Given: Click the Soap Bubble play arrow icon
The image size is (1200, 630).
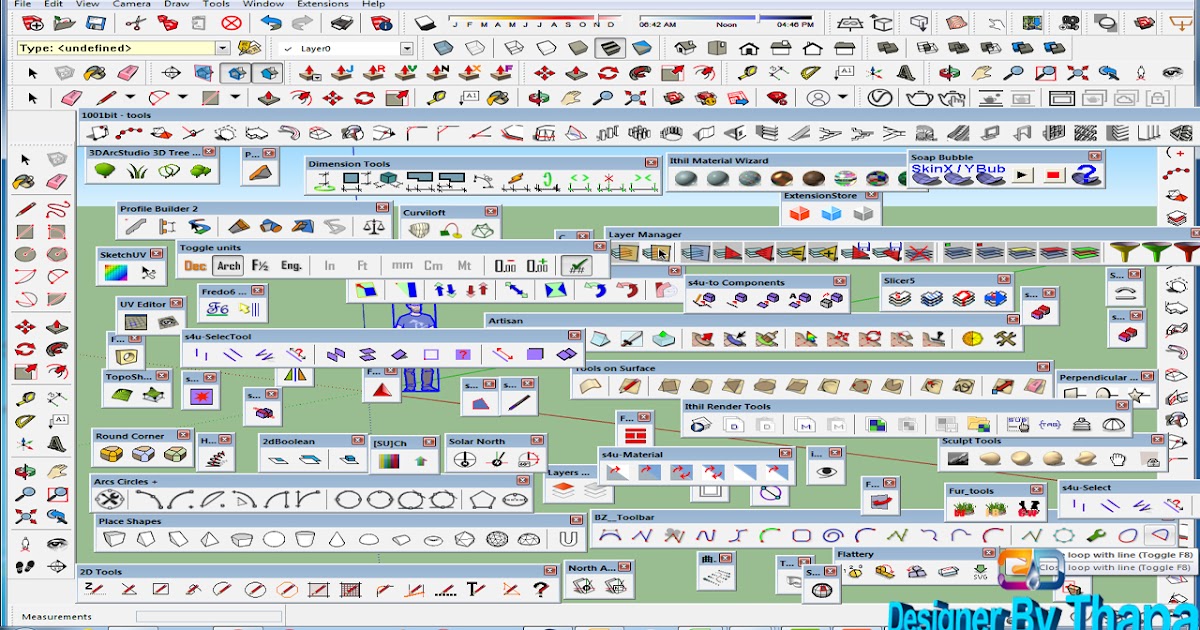Looking at the screenshot, I should [x=1021, y=174].
